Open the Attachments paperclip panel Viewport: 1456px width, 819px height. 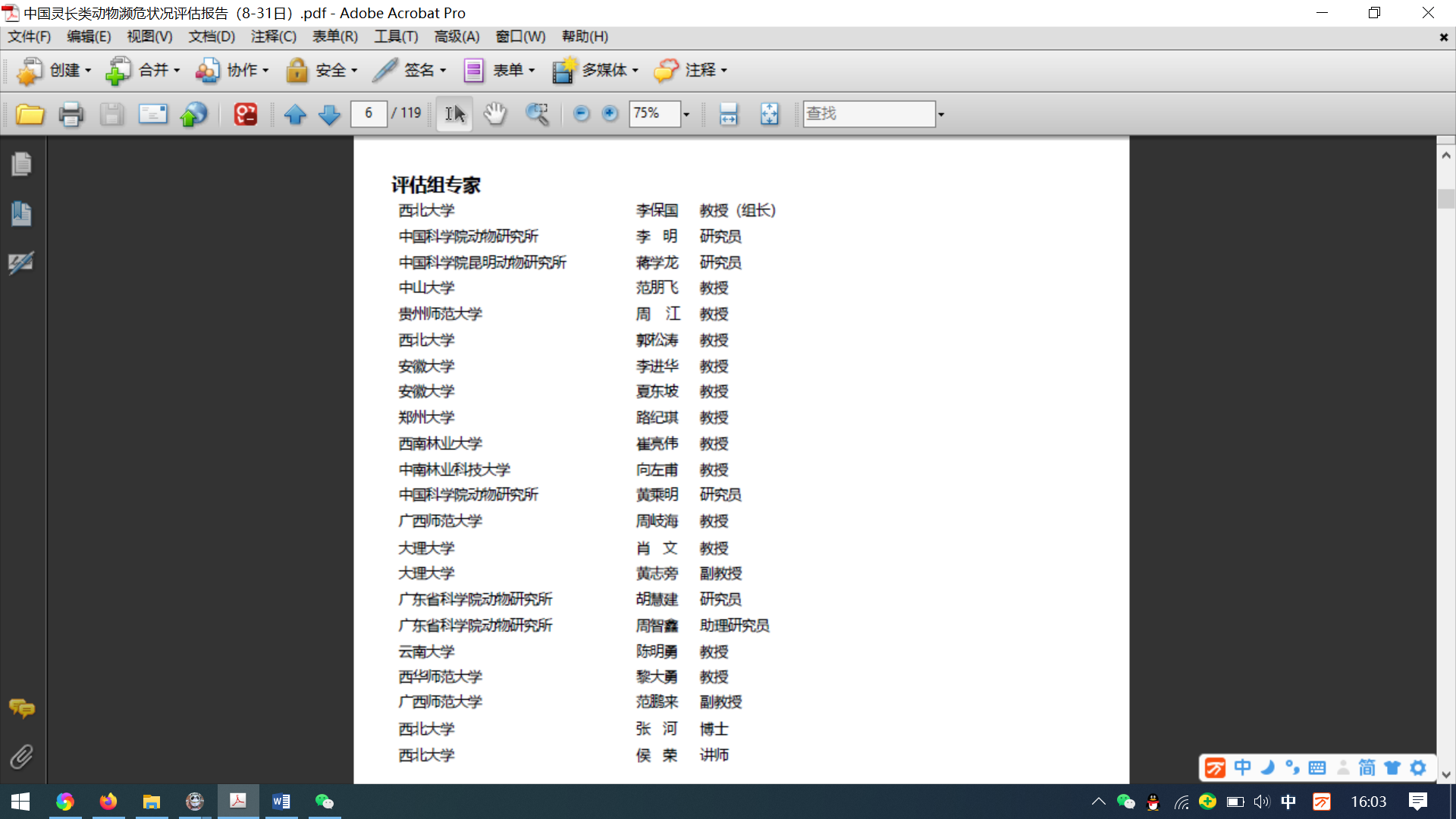[x=21, y=756]
